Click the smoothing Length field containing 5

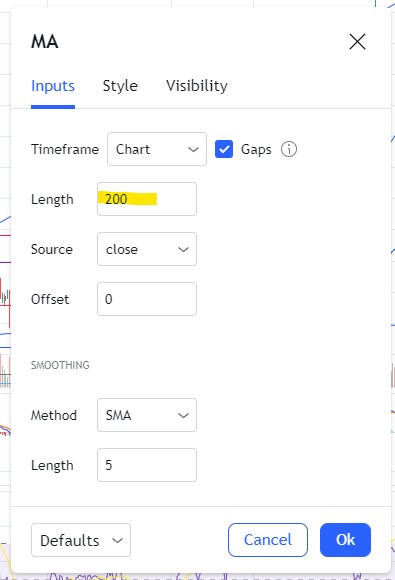[x=147, y=465]
